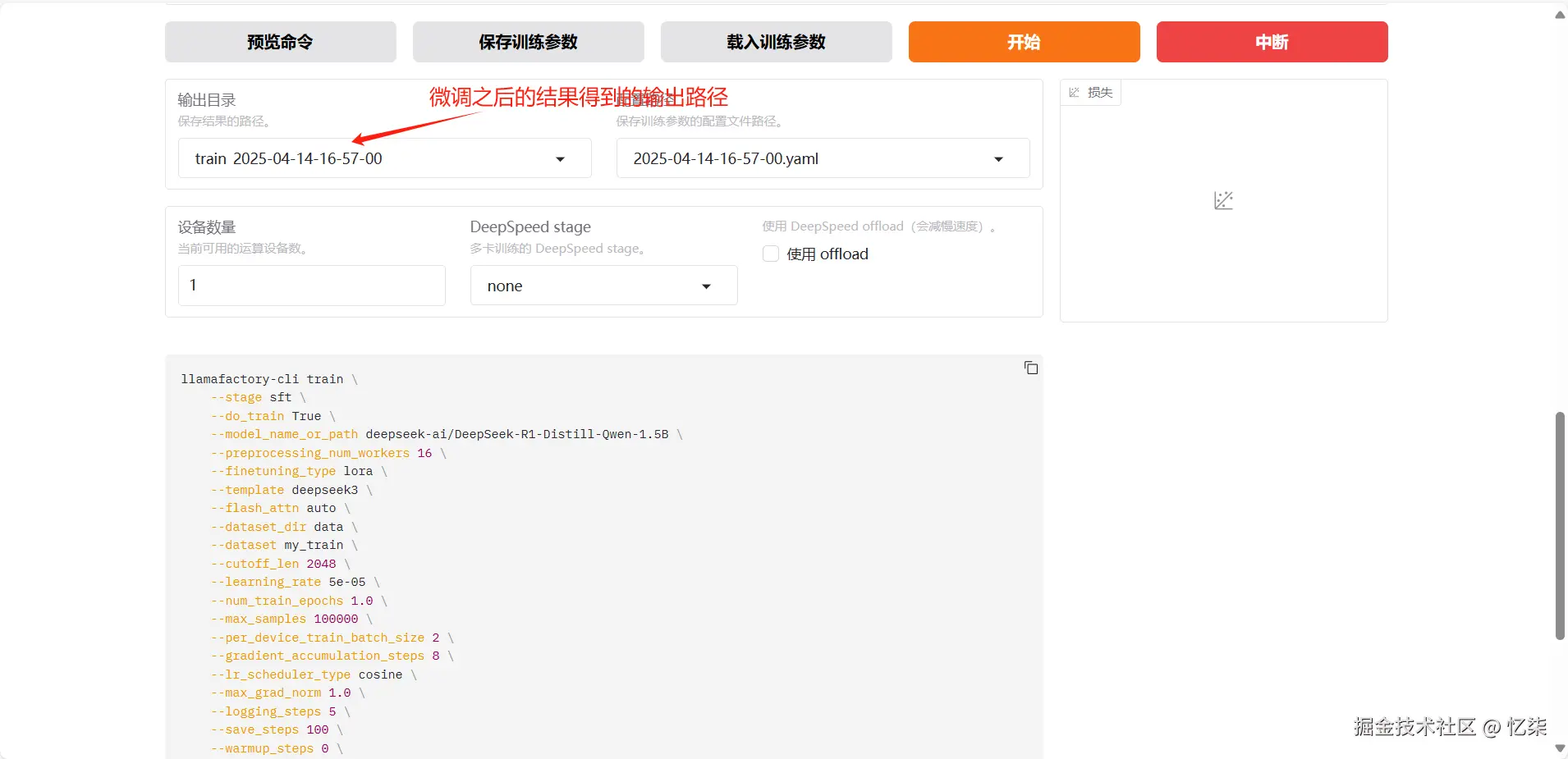Focus the 设备数量 input field
Screen dimensions: 1568x759
pyautogui.click(x=312, y=286)
